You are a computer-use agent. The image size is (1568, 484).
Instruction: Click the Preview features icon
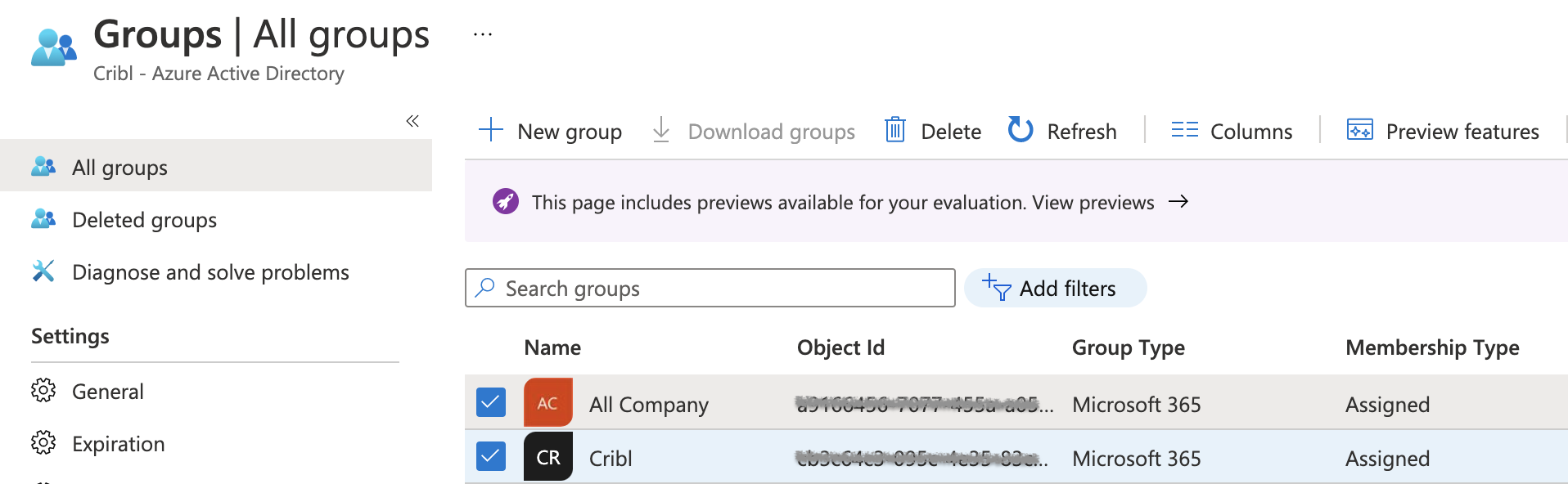point(1359,129)
